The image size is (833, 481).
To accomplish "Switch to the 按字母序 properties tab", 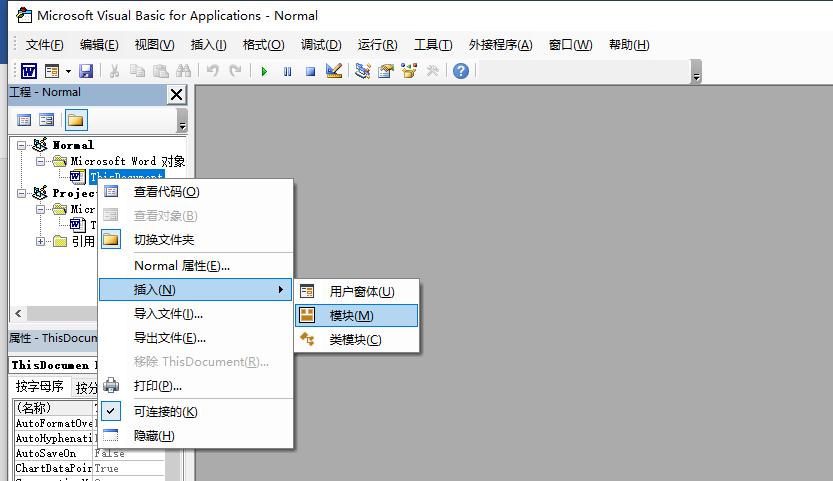I will pyautogui.click(x=40, y=386).
